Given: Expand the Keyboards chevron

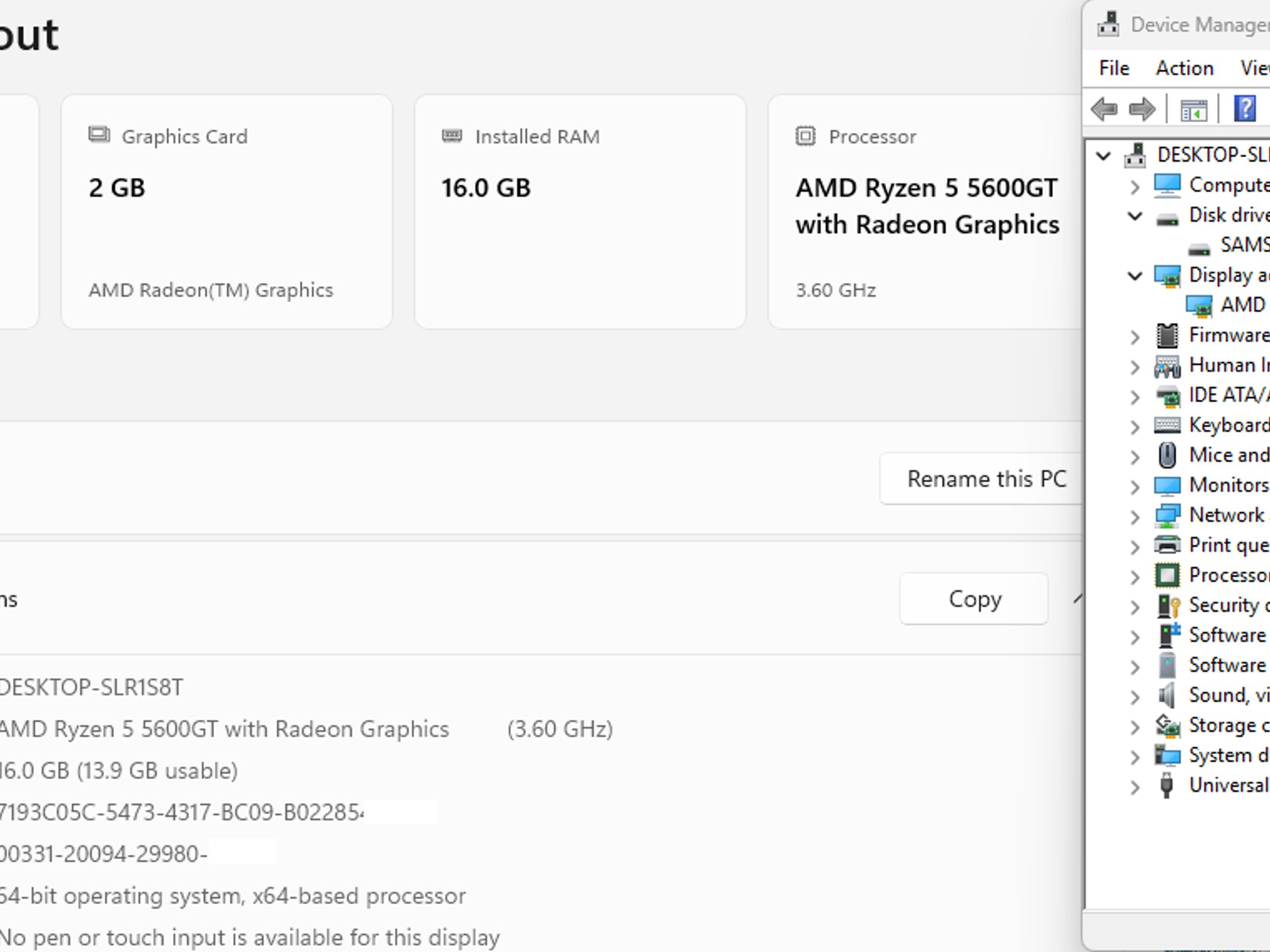Looking at the screenshot, I should click(1135, 427).
